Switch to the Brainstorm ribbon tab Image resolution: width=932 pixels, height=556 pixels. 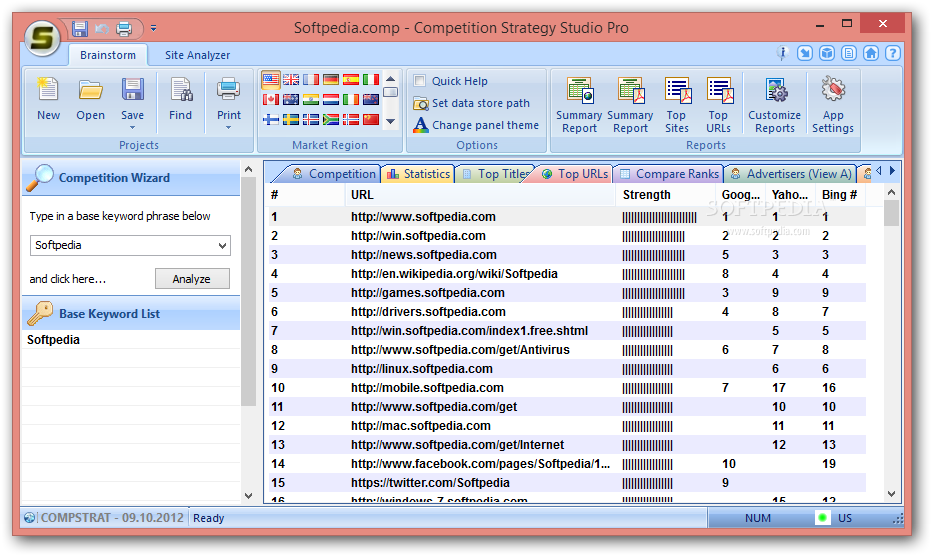(108, 55)
